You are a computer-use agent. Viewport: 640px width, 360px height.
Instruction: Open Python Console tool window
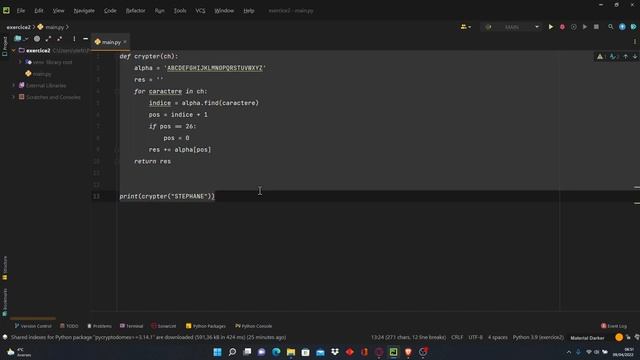(253, 326)
